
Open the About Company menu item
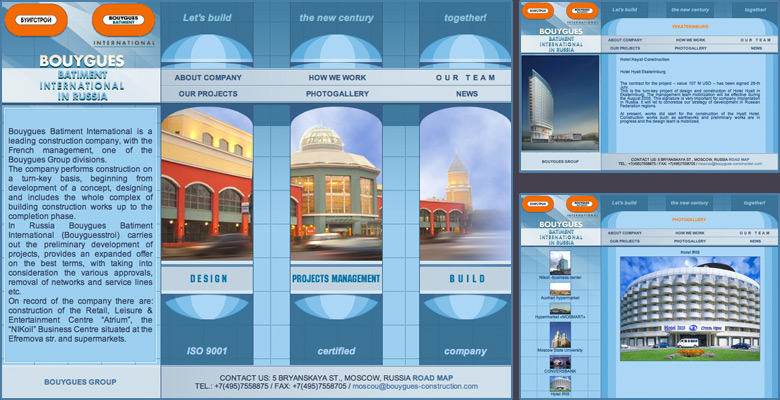tap(208, 77)
